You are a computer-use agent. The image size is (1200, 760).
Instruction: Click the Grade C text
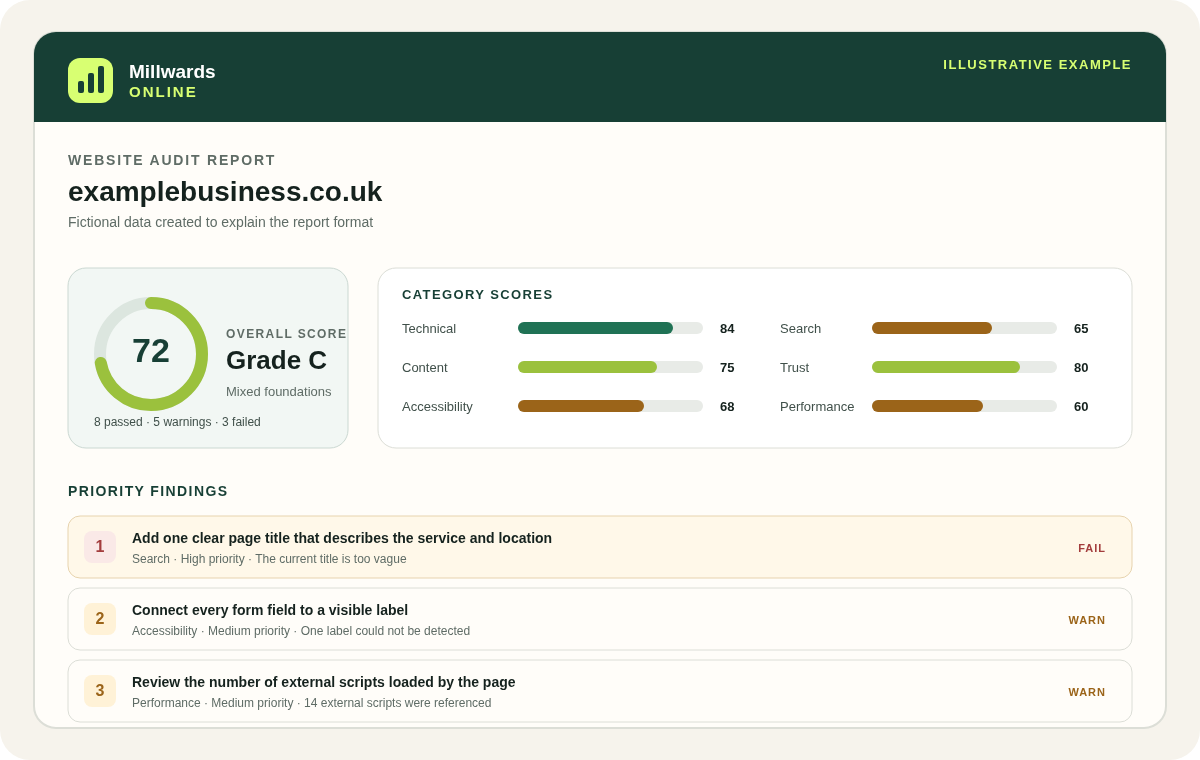tap(276, 360)
